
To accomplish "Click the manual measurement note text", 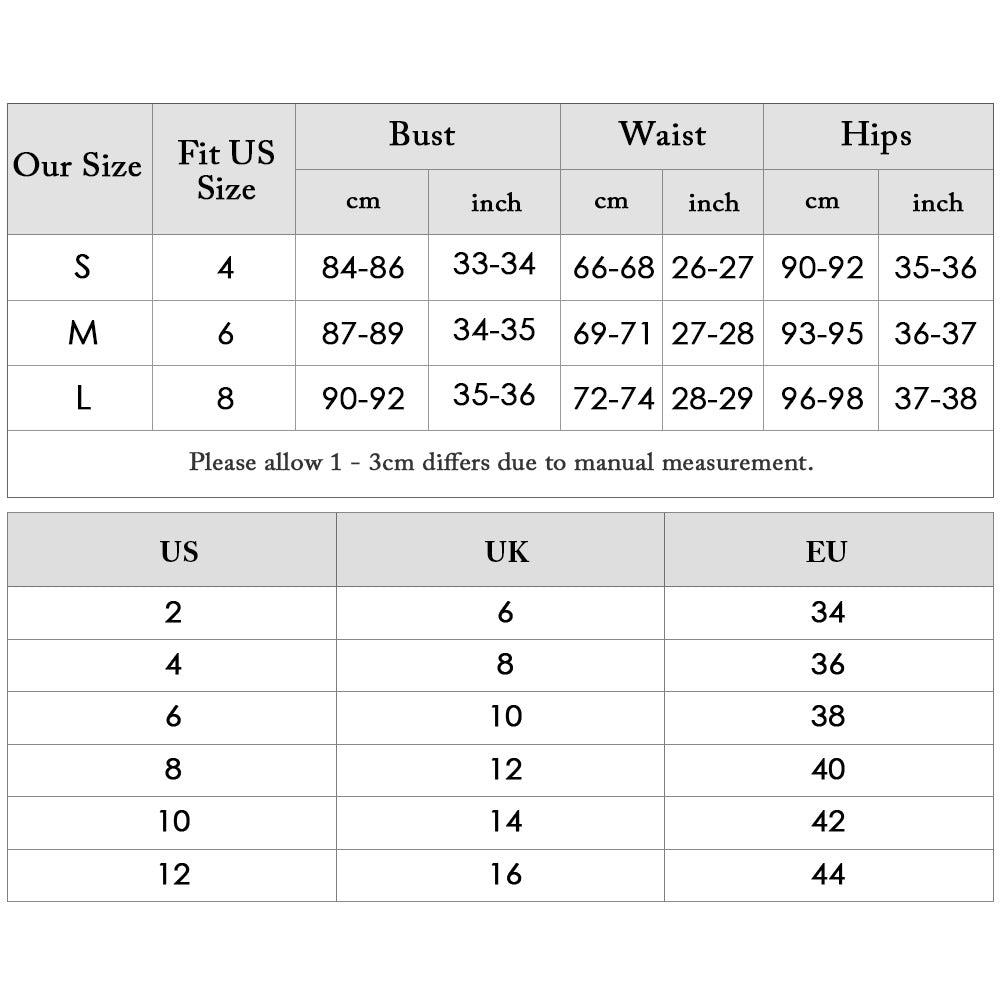I will tap(501, 463).
